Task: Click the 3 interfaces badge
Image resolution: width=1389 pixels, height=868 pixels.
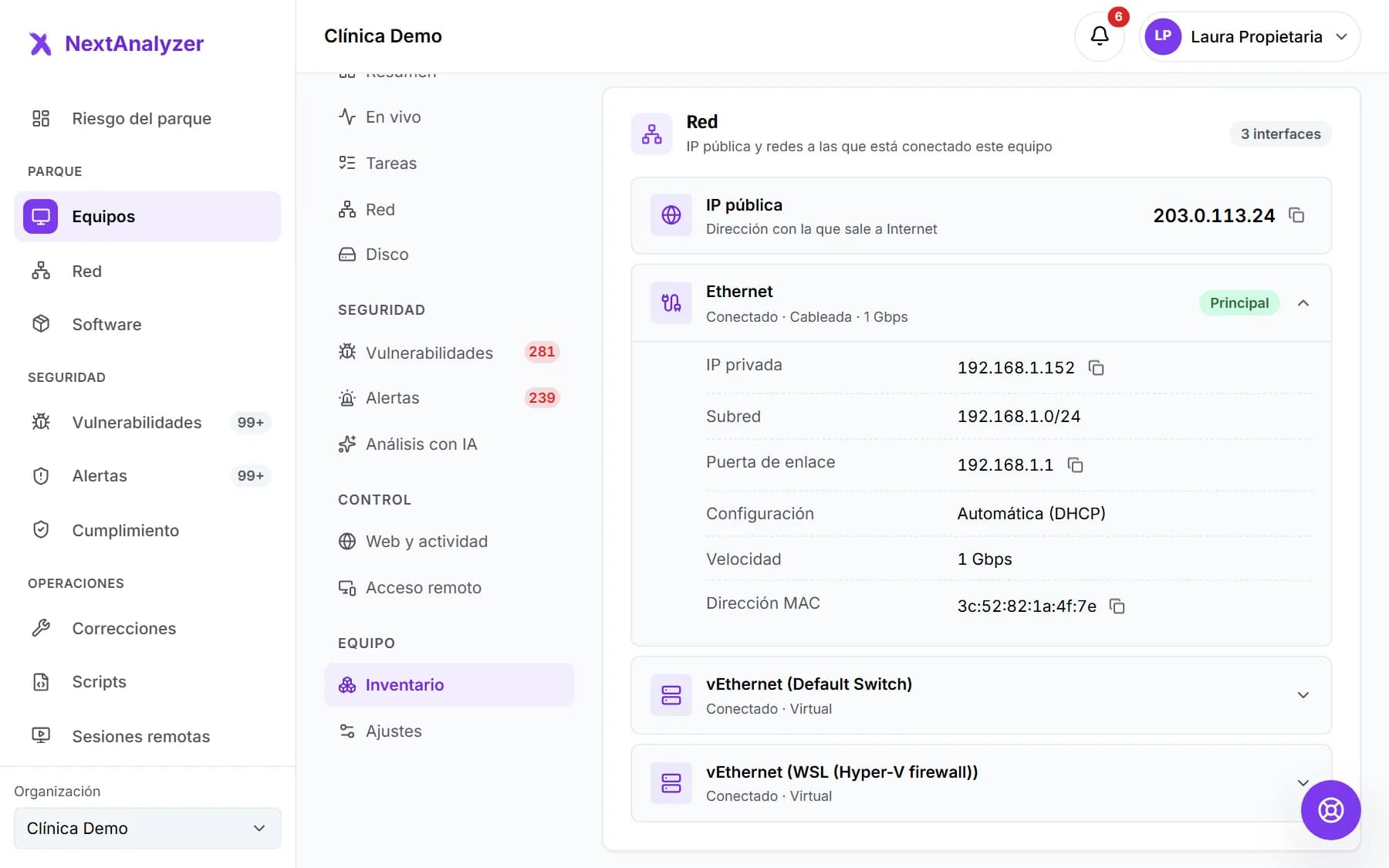Action: tap(1280, 133)
